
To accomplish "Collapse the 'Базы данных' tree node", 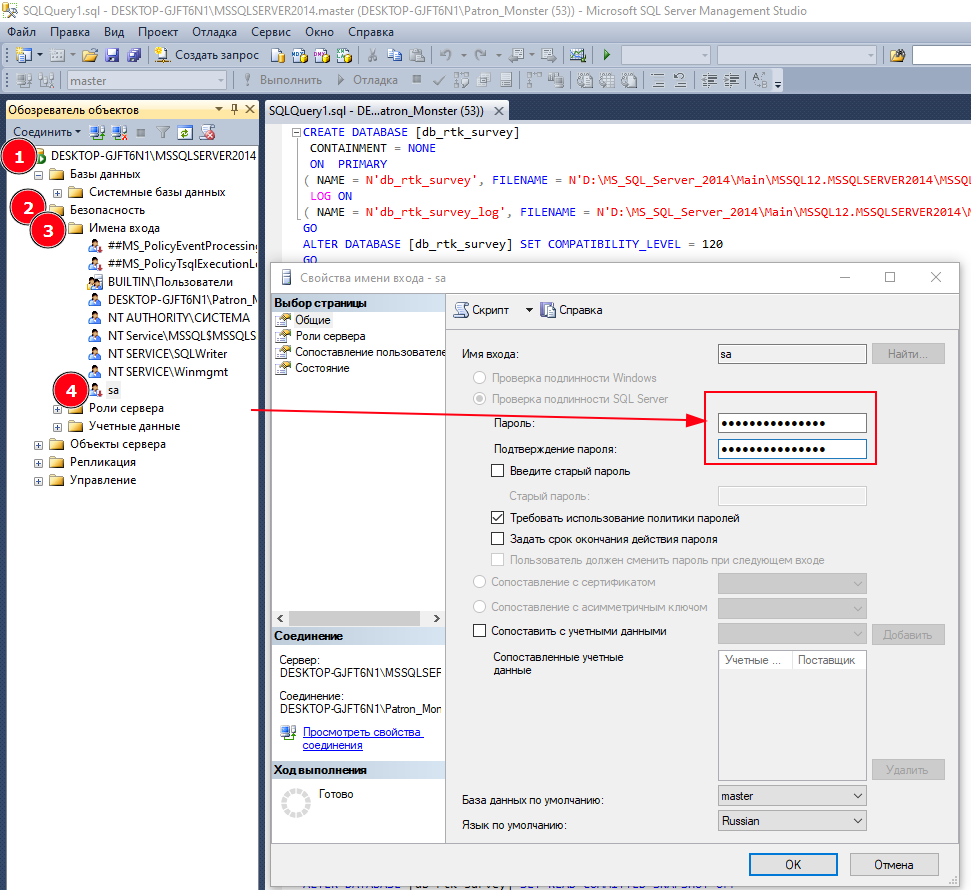I will [38, 175].
